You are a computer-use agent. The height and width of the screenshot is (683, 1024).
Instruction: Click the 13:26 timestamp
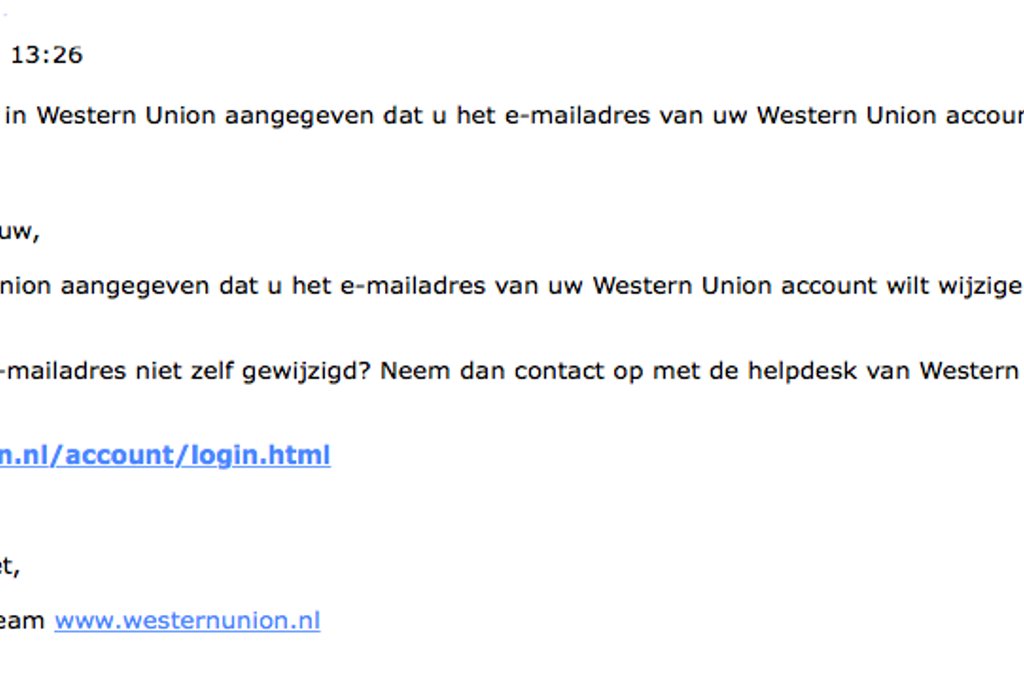point(46,56)
